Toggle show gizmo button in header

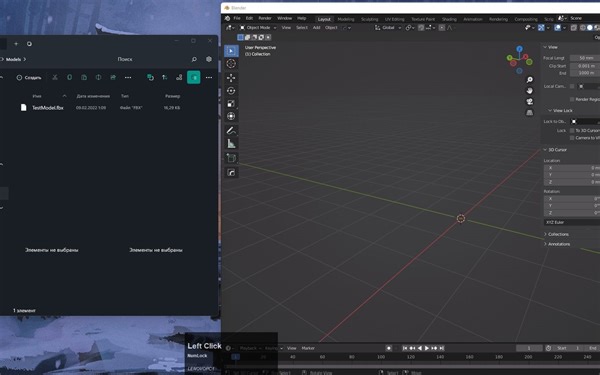pos(541,28)
